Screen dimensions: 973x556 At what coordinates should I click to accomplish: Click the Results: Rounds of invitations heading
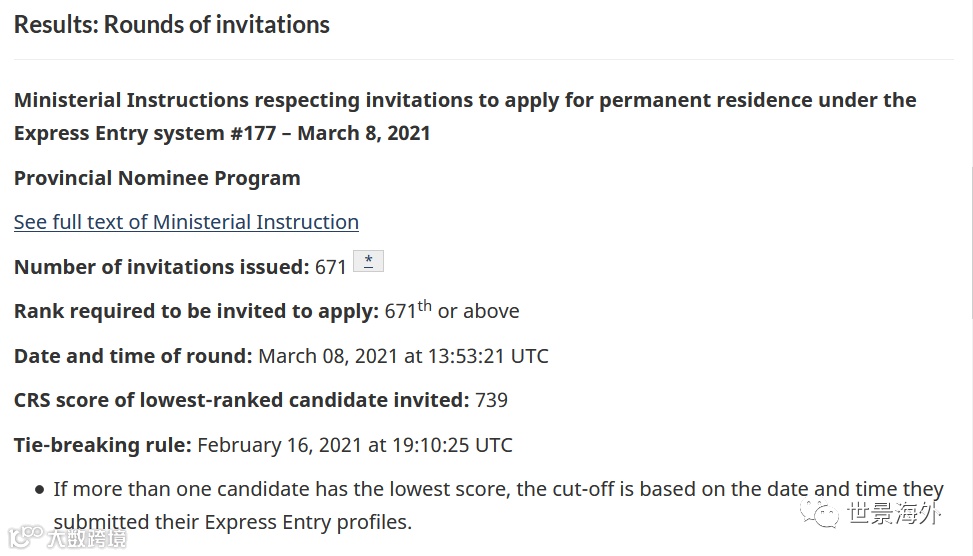(x=172, y=25)
